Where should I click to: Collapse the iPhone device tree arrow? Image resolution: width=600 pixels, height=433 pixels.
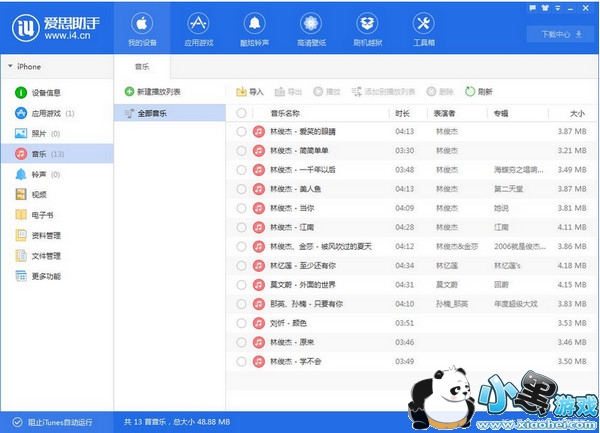point(10,66)
